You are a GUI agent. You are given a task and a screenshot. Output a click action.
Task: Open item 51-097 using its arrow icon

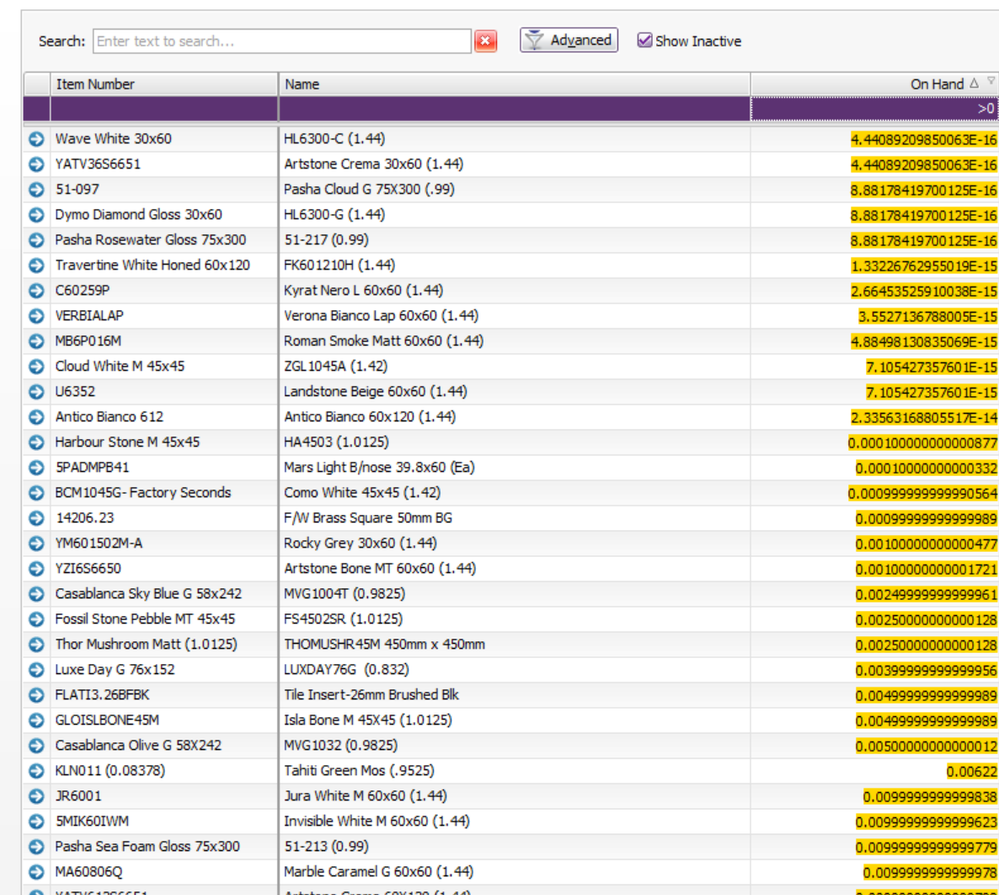click(x=37, y=189)
